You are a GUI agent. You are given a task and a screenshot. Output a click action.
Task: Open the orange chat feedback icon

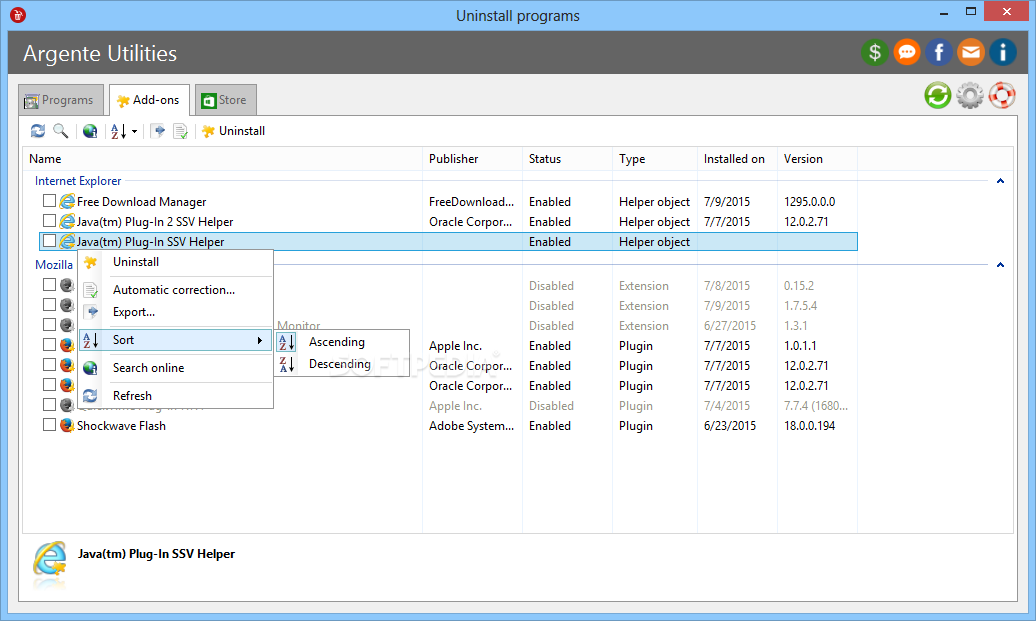[906, 52]
